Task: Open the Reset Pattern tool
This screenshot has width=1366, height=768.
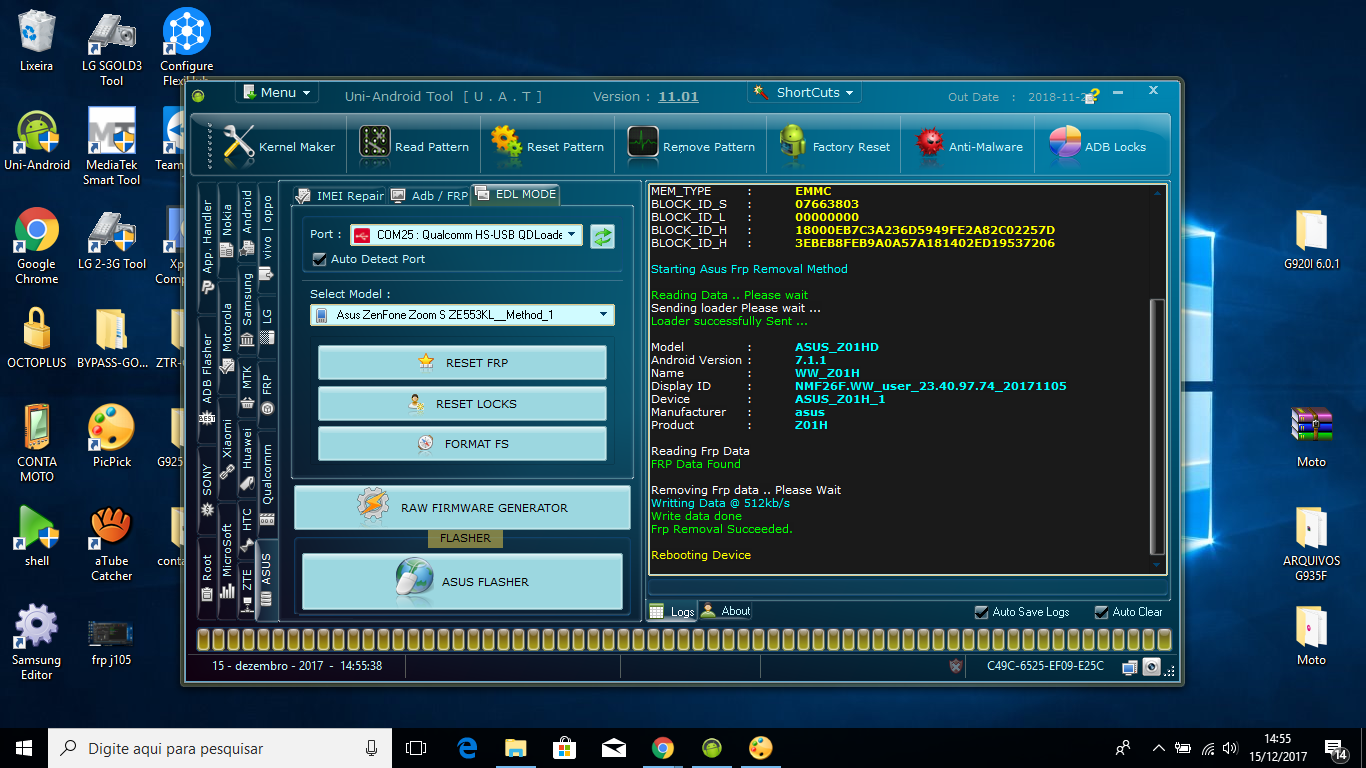Action: click(548, 146)
